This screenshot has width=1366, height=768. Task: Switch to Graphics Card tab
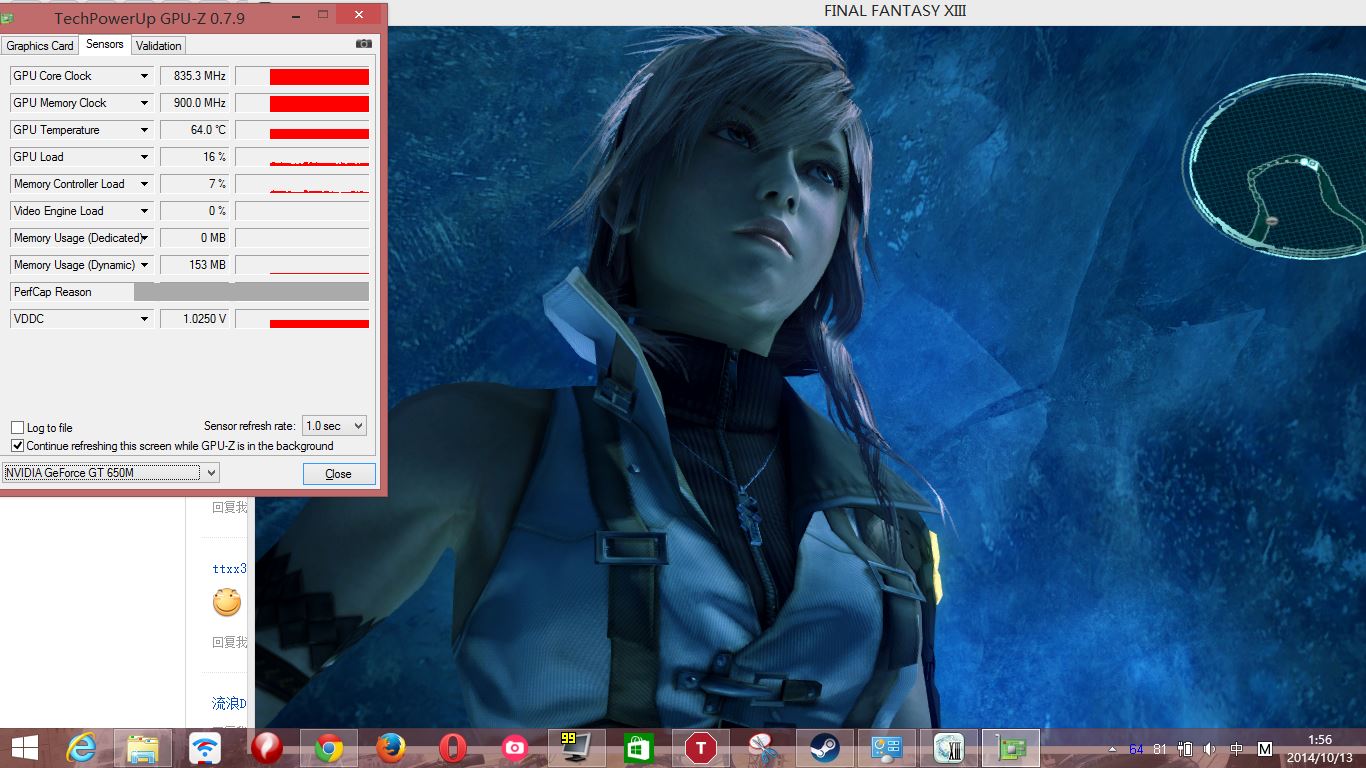point(40,46)
